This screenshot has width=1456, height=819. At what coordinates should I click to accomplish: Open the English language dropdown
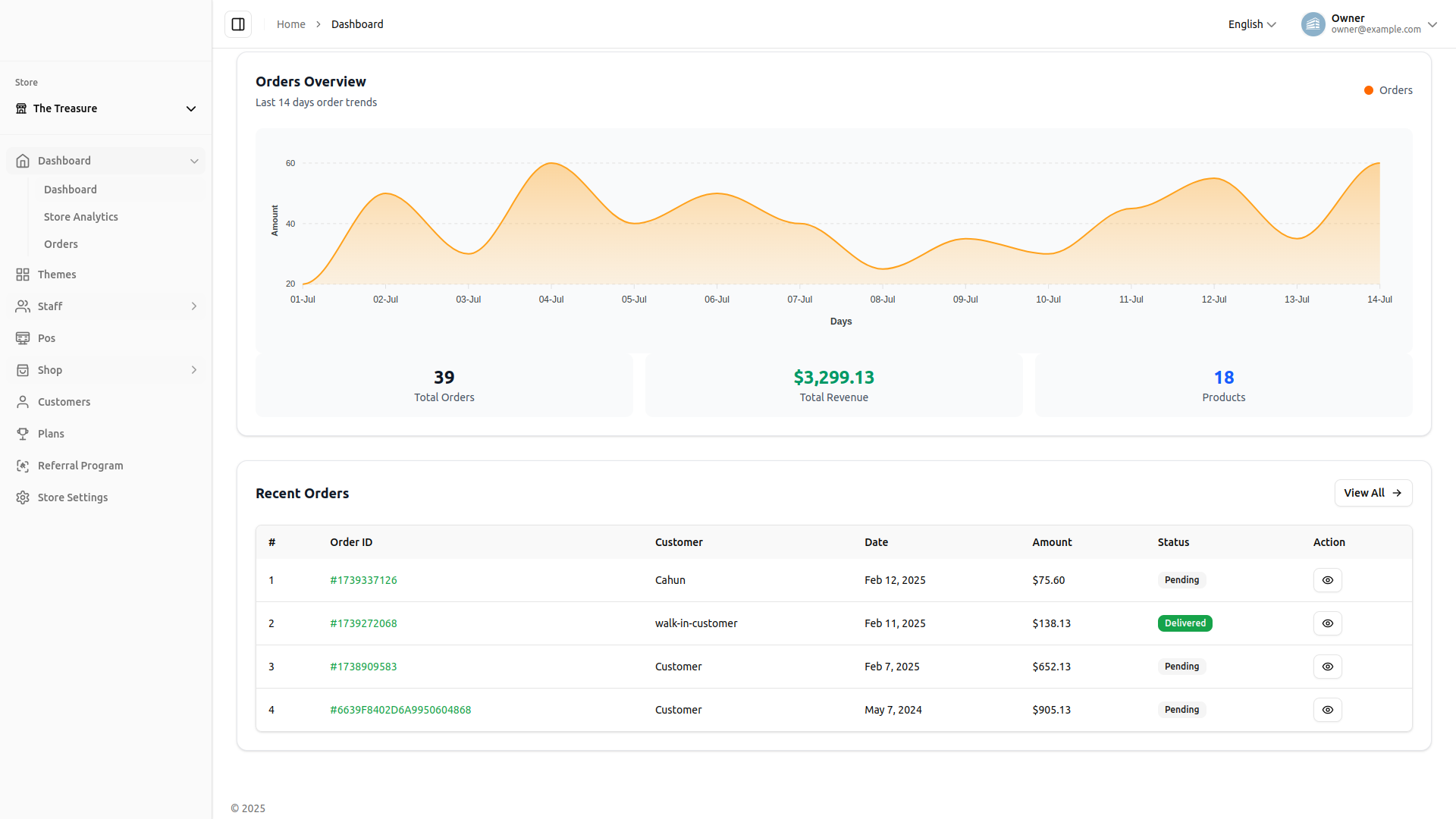[x=1252, y=24]
